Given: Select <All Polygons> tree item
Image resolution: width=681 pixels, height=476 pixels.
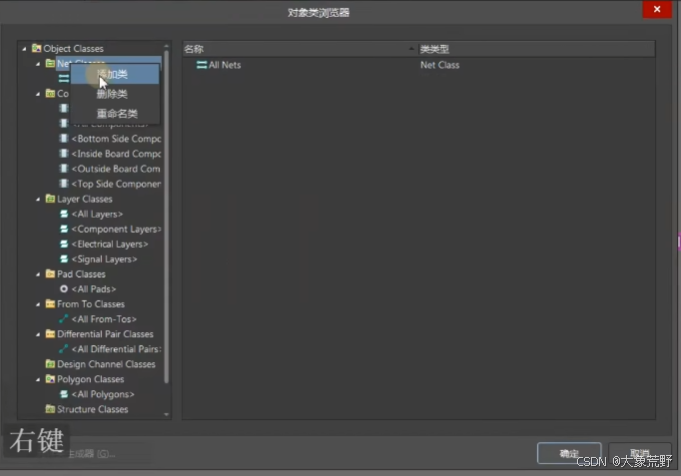Looking at the screenshot, I should [103, 394].
